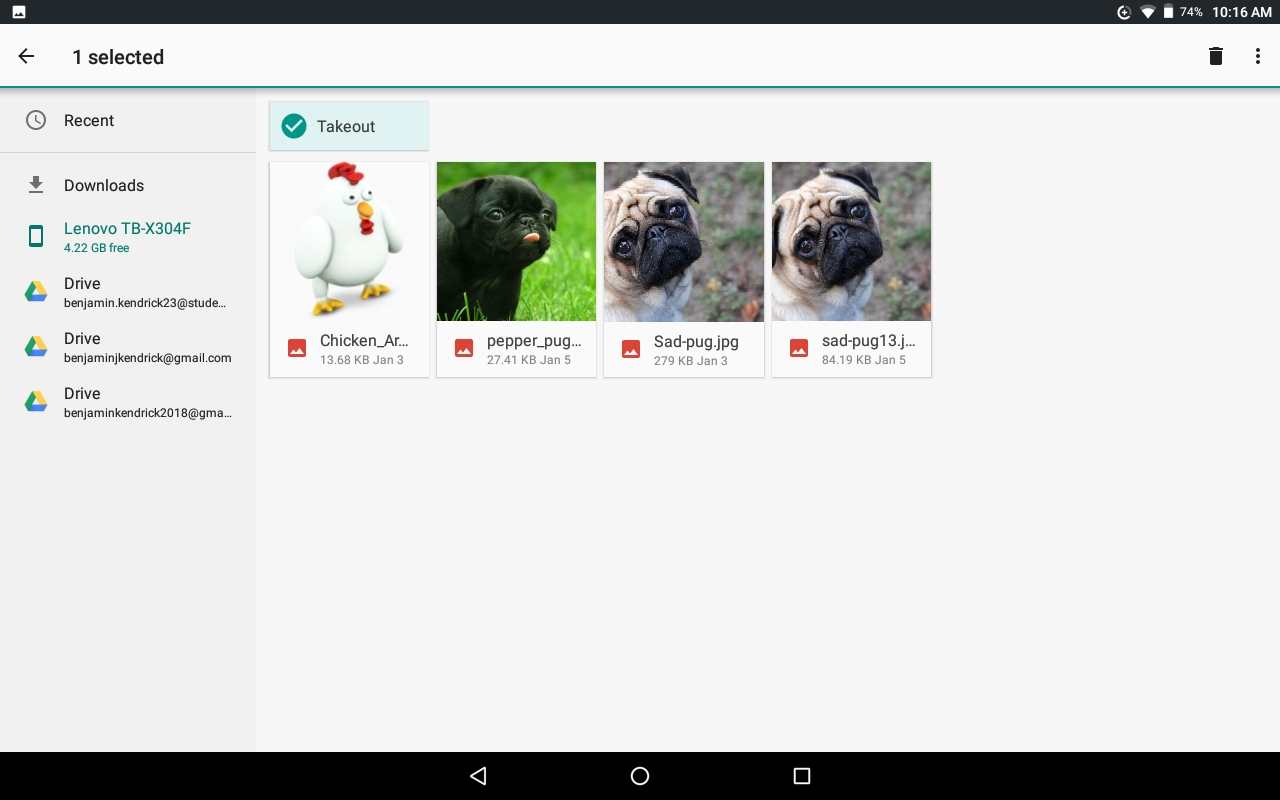Uncheck the Takeout folder checkmark

tap(294, 126)
